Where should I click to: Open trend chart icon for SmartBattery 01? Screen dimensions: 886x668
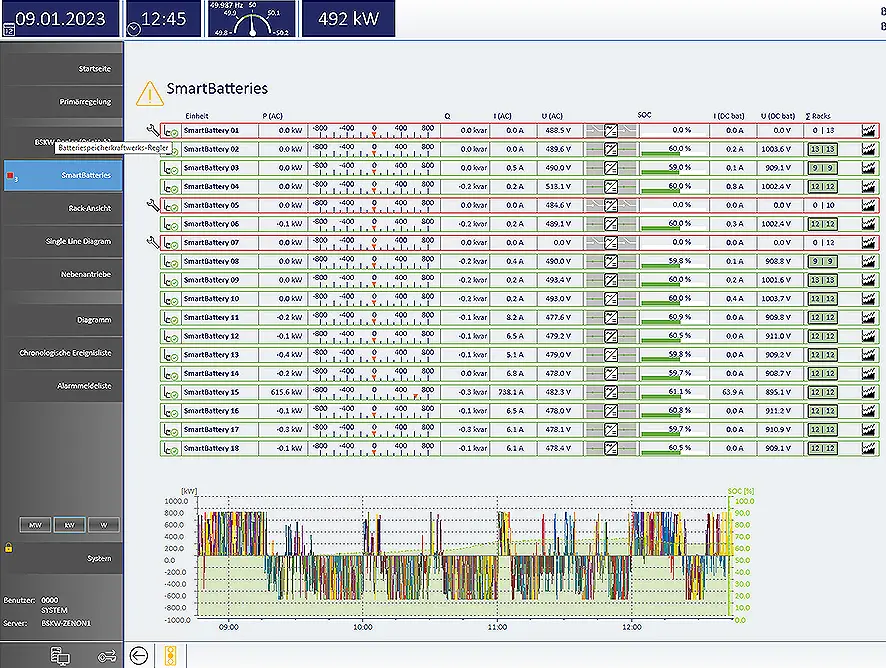pyautogui.click(x=868, y=131)
